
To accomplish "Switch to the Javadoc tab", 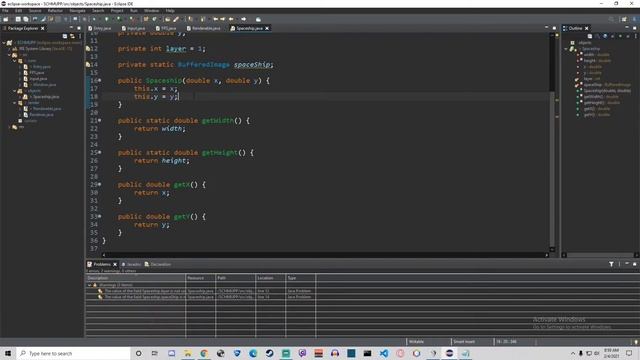I will pyautogui.click(x=131, y=264).
